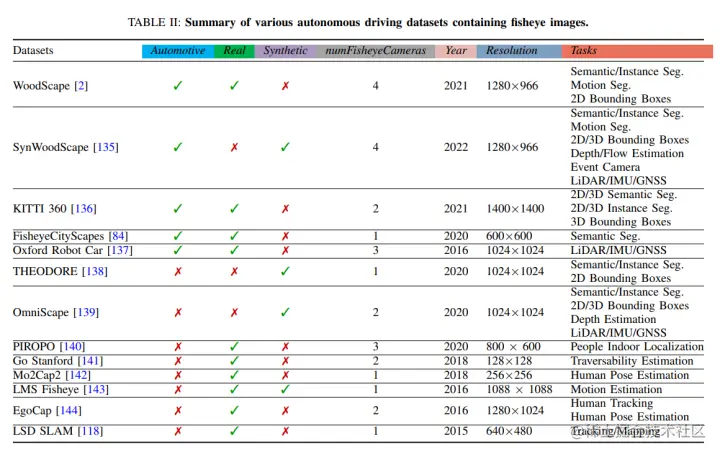This screenshot has width=720, height=454.
Task: Click citation [141] after Go Stanford
Action: pyautogui.click(x=90, y=361)
